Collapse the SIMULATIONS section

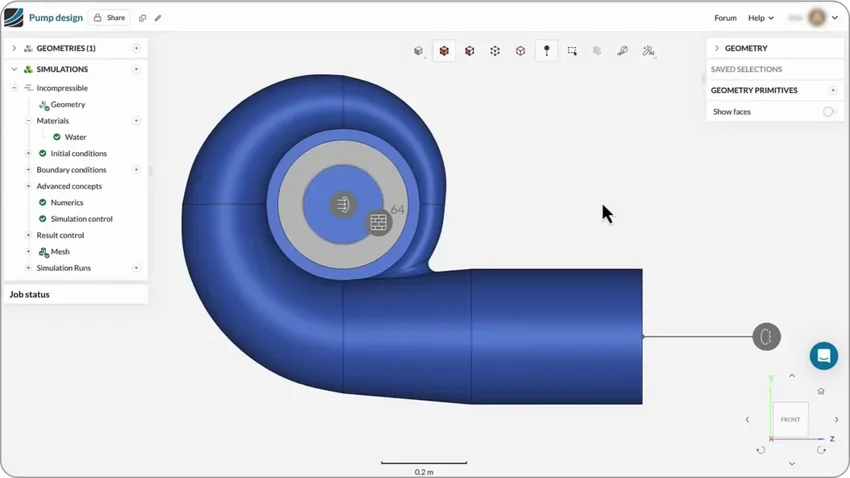[14, 69]
